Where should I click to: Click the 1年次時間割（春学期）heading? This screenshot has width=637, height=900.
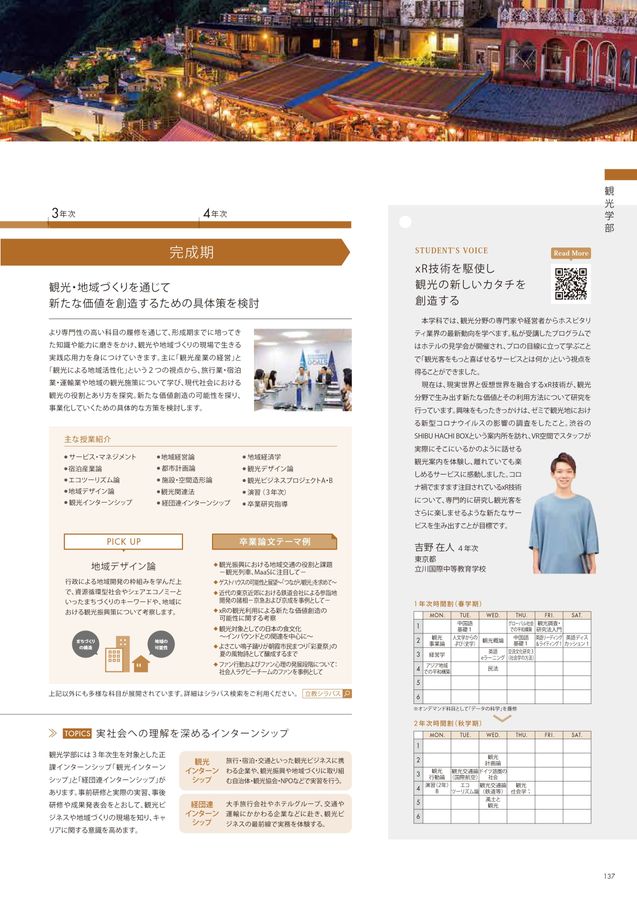coord(448,604)
